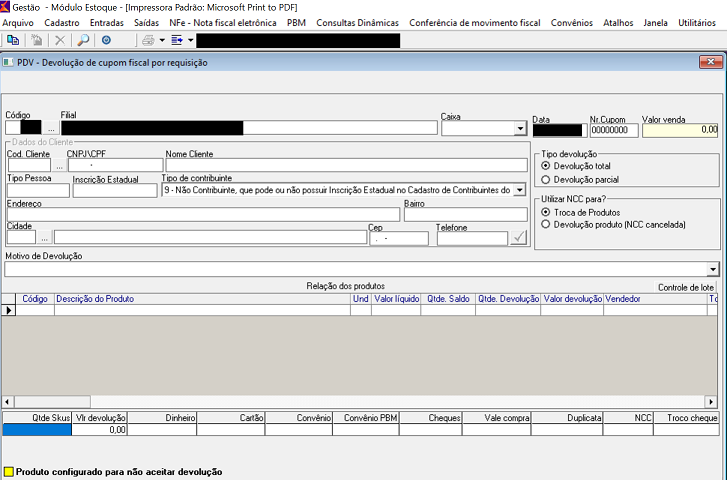Select the Devolução parcial radio option
This screenshot has width=727, height=480.
pos(545,180)
